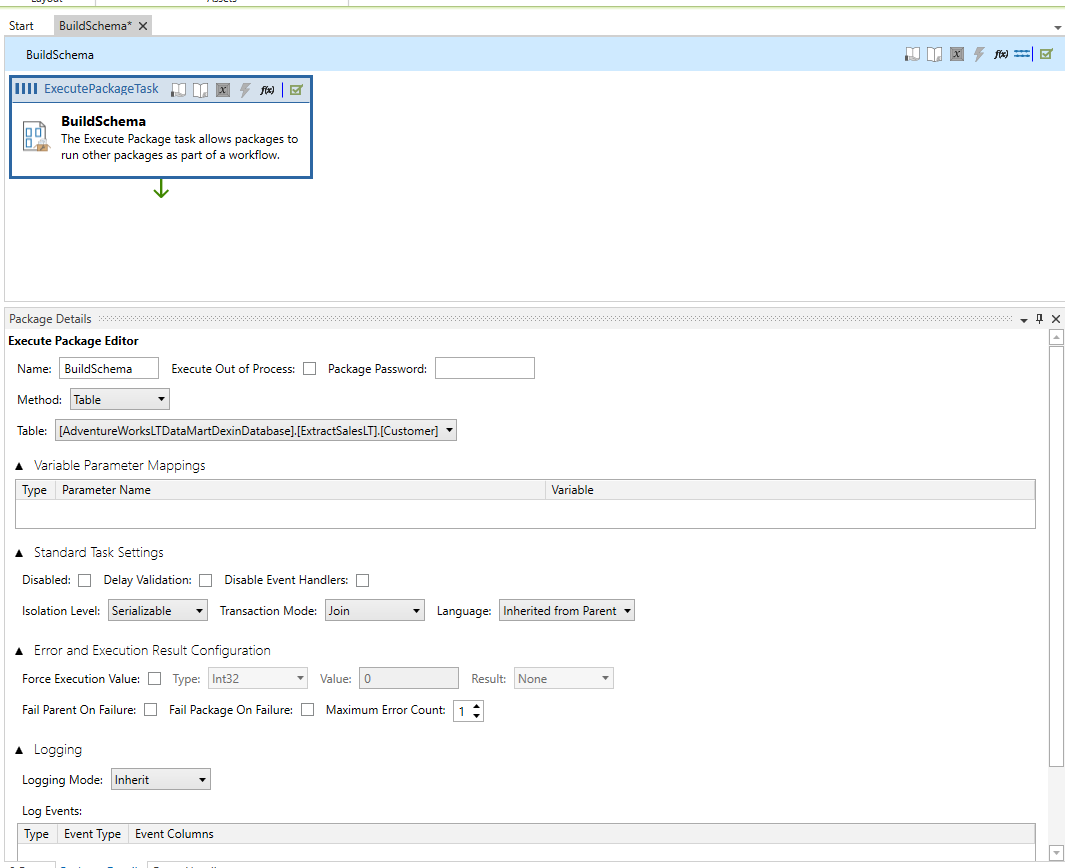The width and height of the screenshot is (1065, 868).
Task: Click the Name field containing BuildSchema
Action: [109, 369]
